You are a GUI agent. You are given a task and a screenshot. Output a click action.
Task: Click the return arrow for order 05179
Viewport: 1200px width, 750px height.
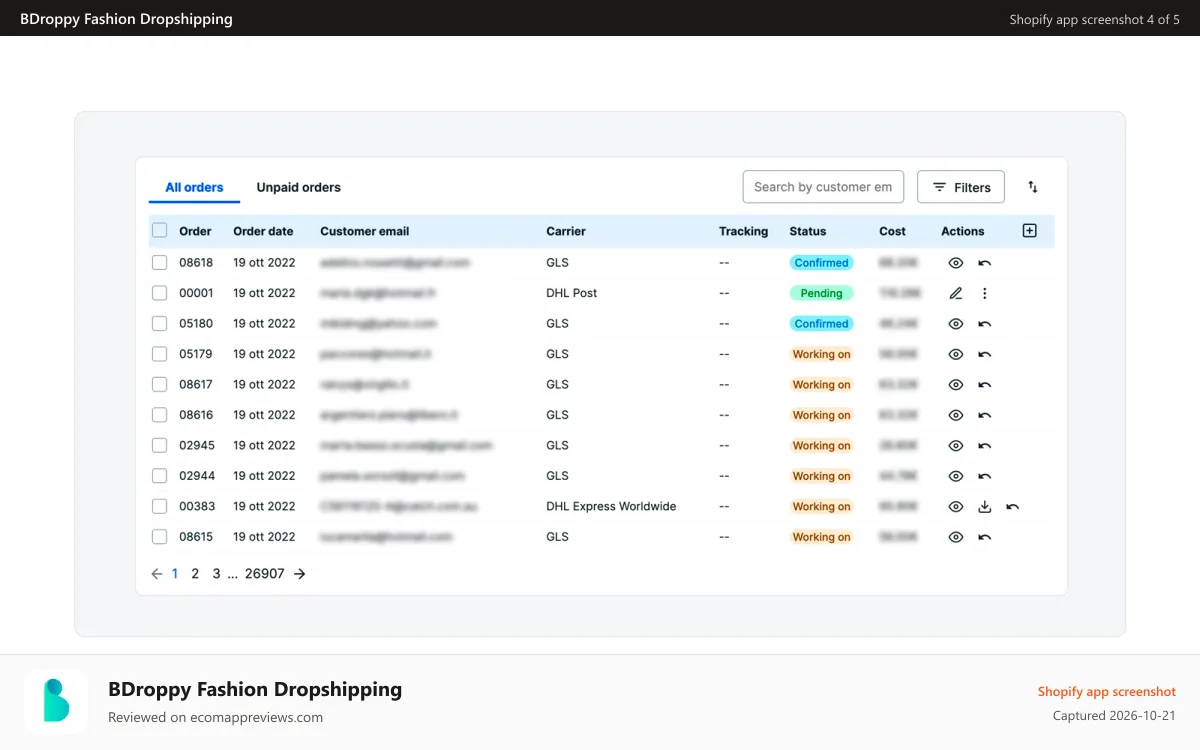[x=984, y=354]
